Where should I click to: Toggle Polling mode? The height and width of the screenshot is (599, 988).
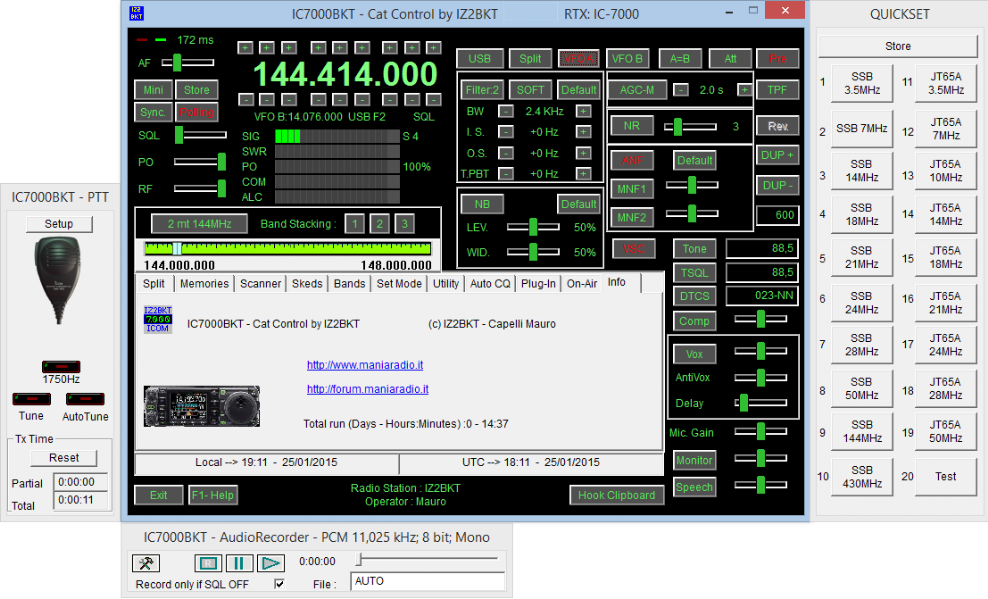[x=197, y=112]
